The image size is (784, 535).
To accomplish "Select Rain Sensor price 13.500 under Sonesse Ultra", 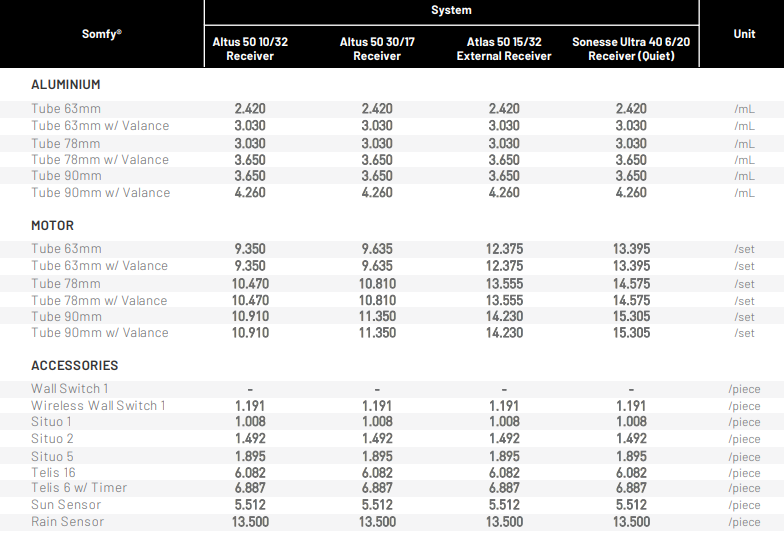I will point(631,522).
